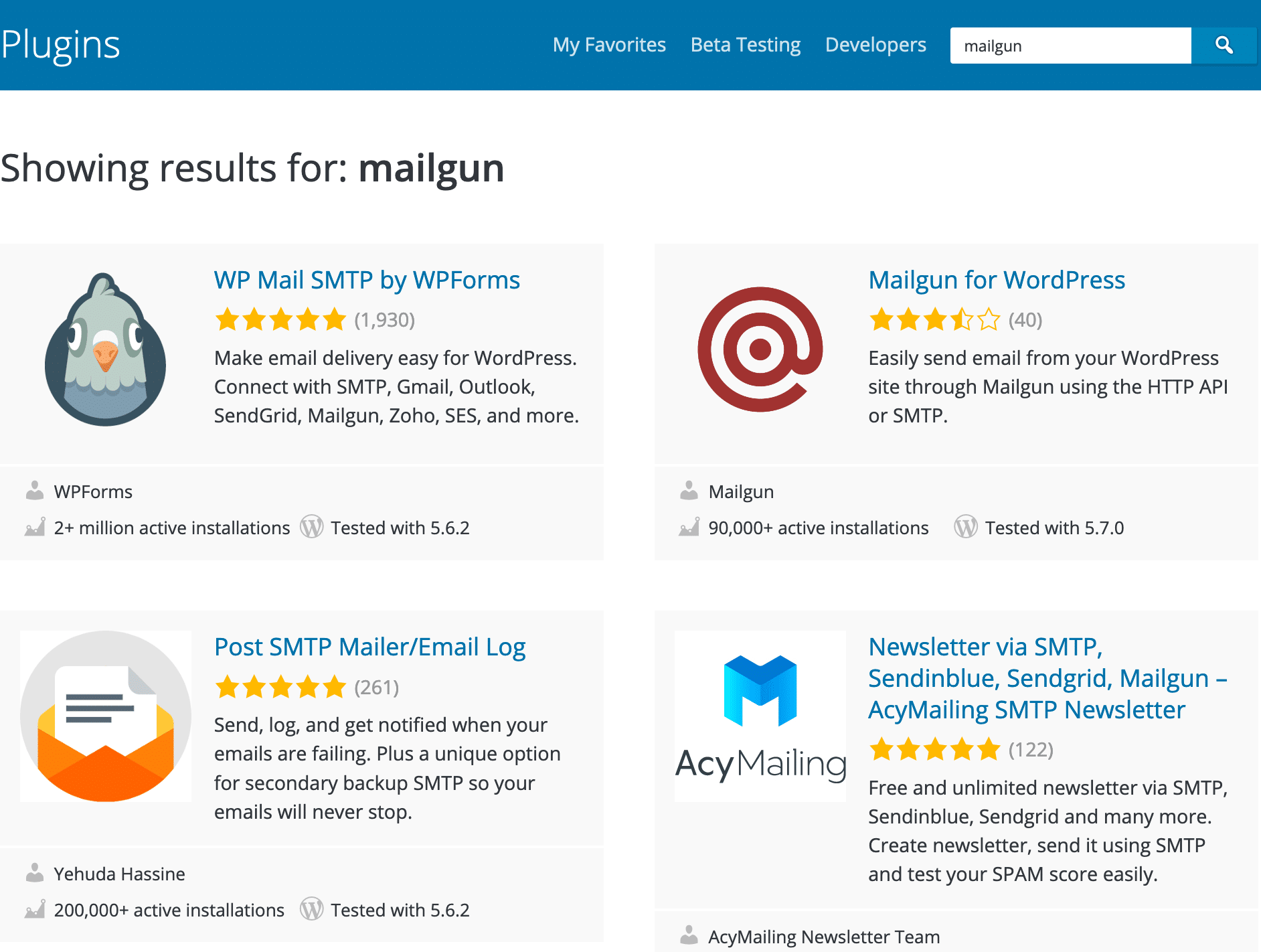Click the WPForms author name
This screenshot has width=1261, height=952.
[x=93, y=491]
